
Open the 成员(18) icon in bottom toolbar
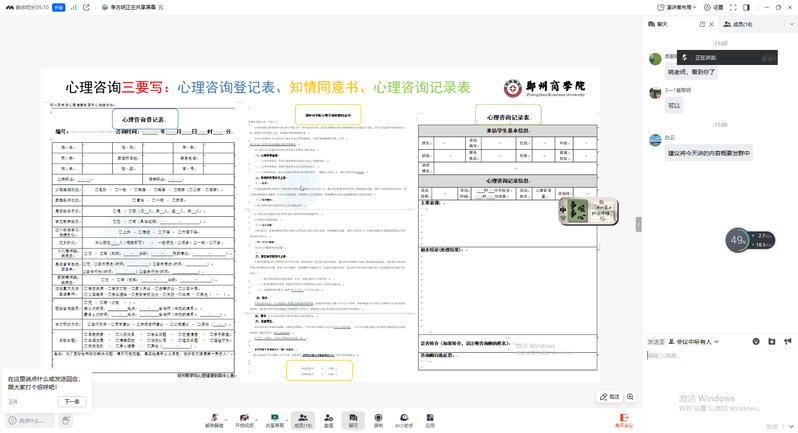tap(301, 418)
